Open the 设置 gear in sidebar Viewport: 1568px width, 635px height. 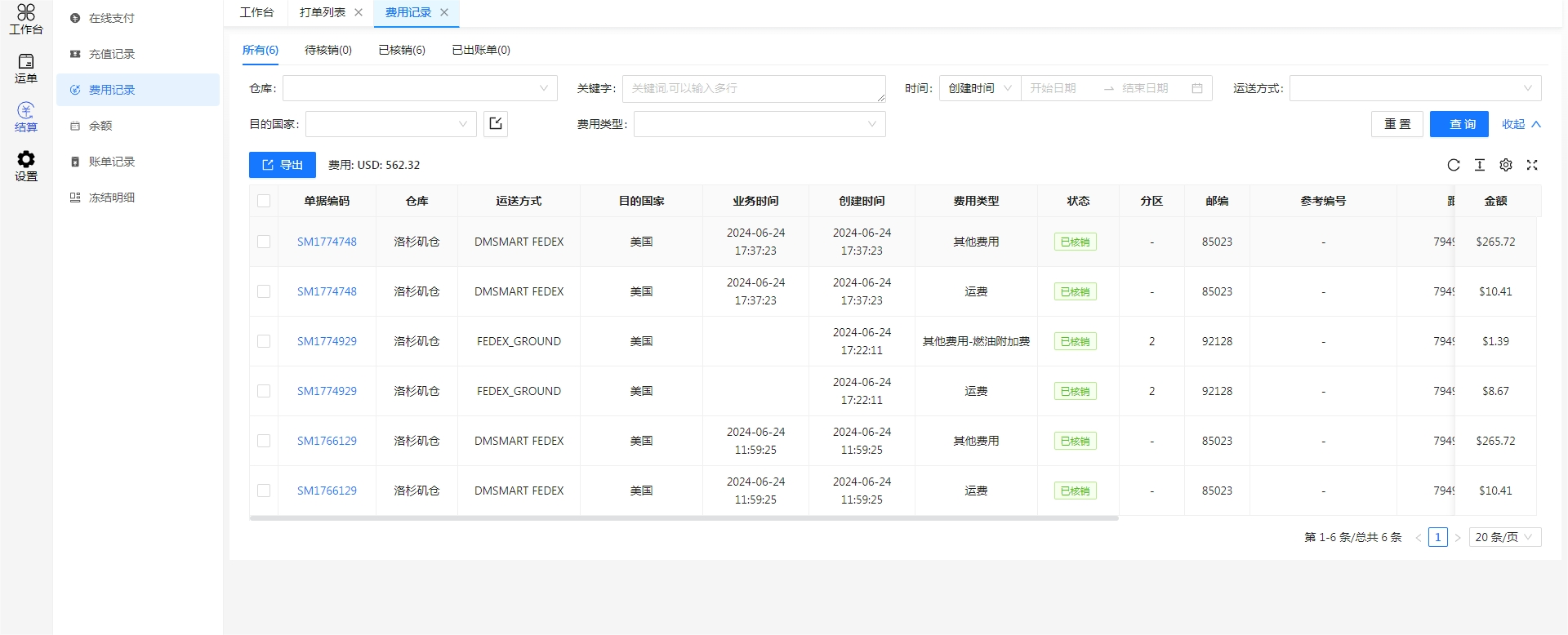click(x=26, y=166)
